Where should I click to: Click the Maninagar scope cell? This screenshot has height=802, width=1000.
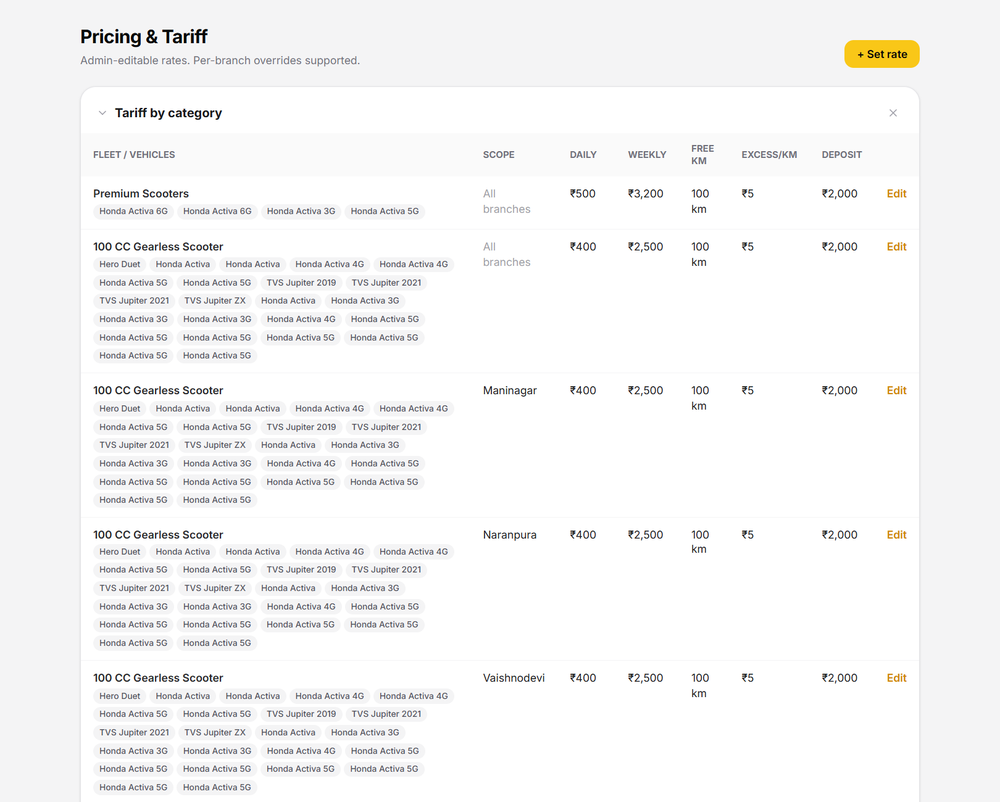510,390
